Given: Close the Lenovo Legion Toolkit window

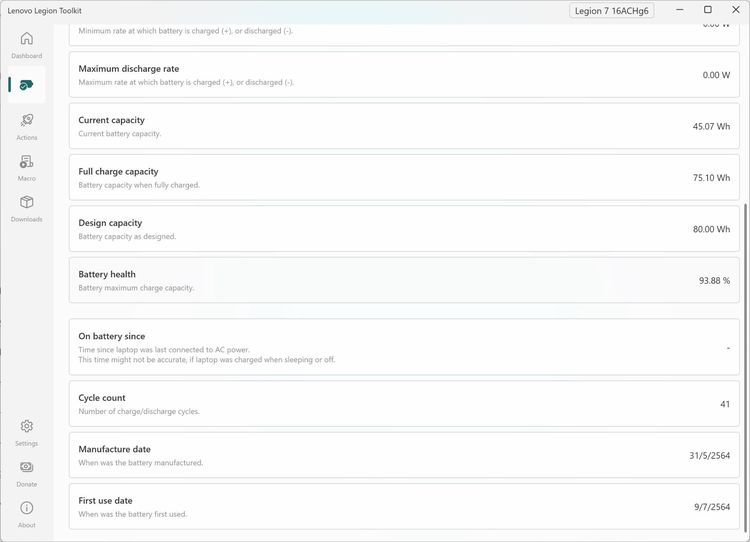Looking at the screenshot, I should pos(736,10).
